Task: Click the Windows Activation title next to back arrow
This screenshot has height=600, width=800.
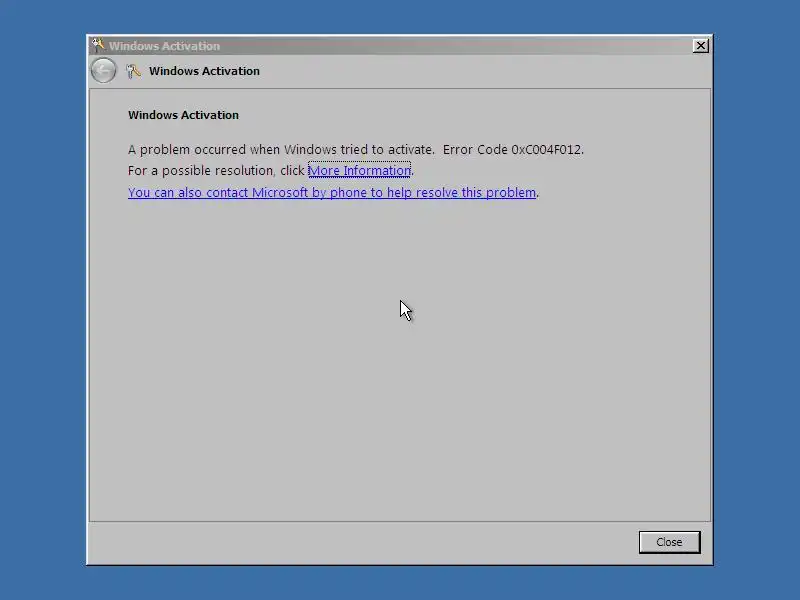Action: pos(204,71)
